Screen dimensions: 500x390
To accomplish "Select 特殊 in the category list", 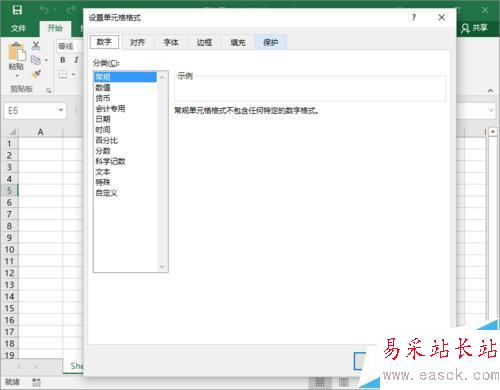I will (x=125, y=182).
